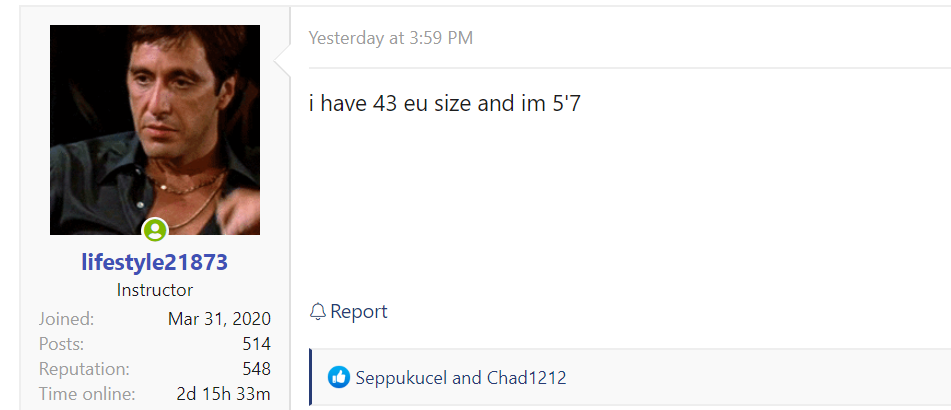951x410 pixels.
Task: Click the bell icon beside Report
Action: click(318, 312)
